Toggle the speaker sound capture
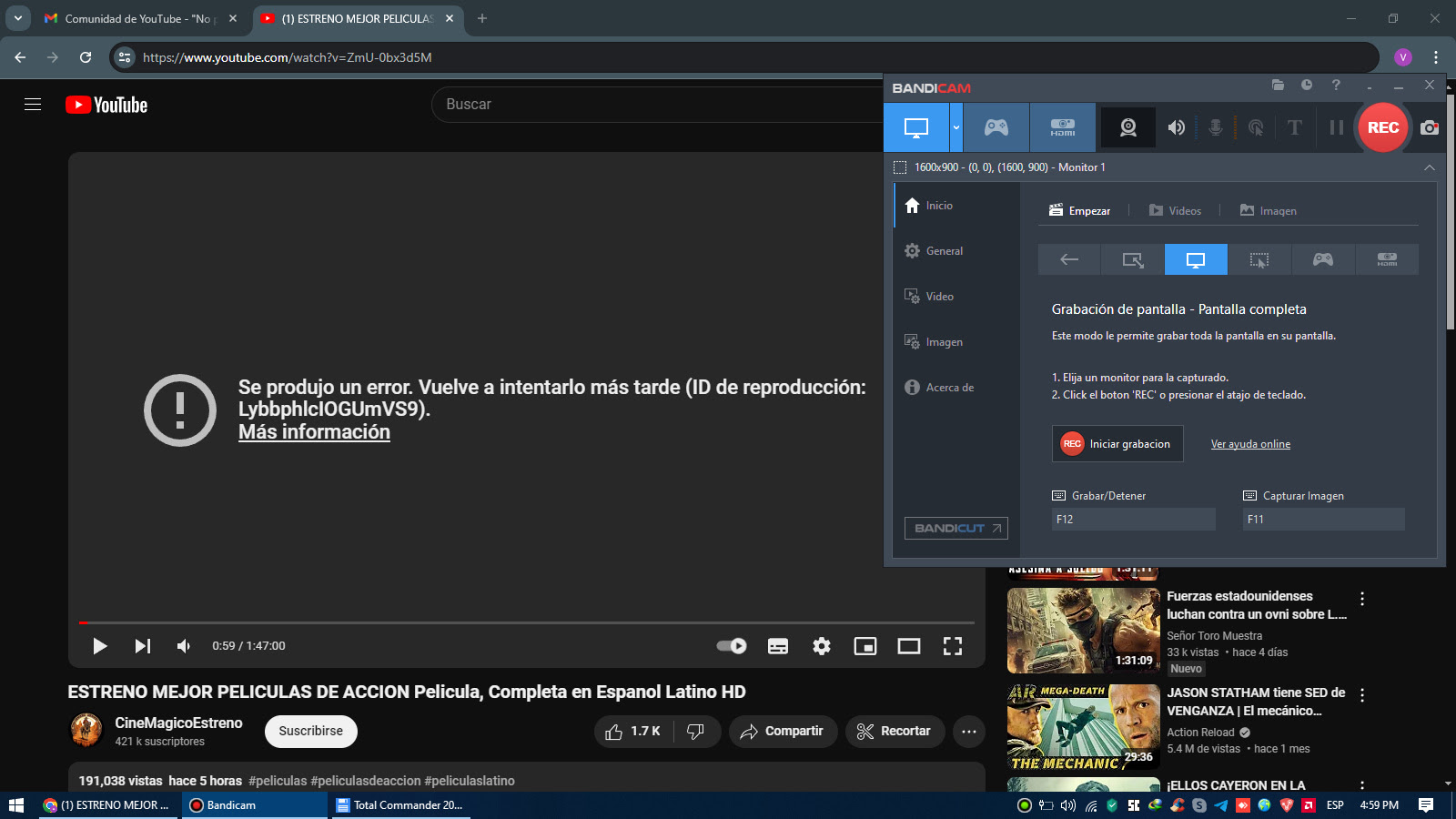 pyautogui.click(x=1176, y=127)
